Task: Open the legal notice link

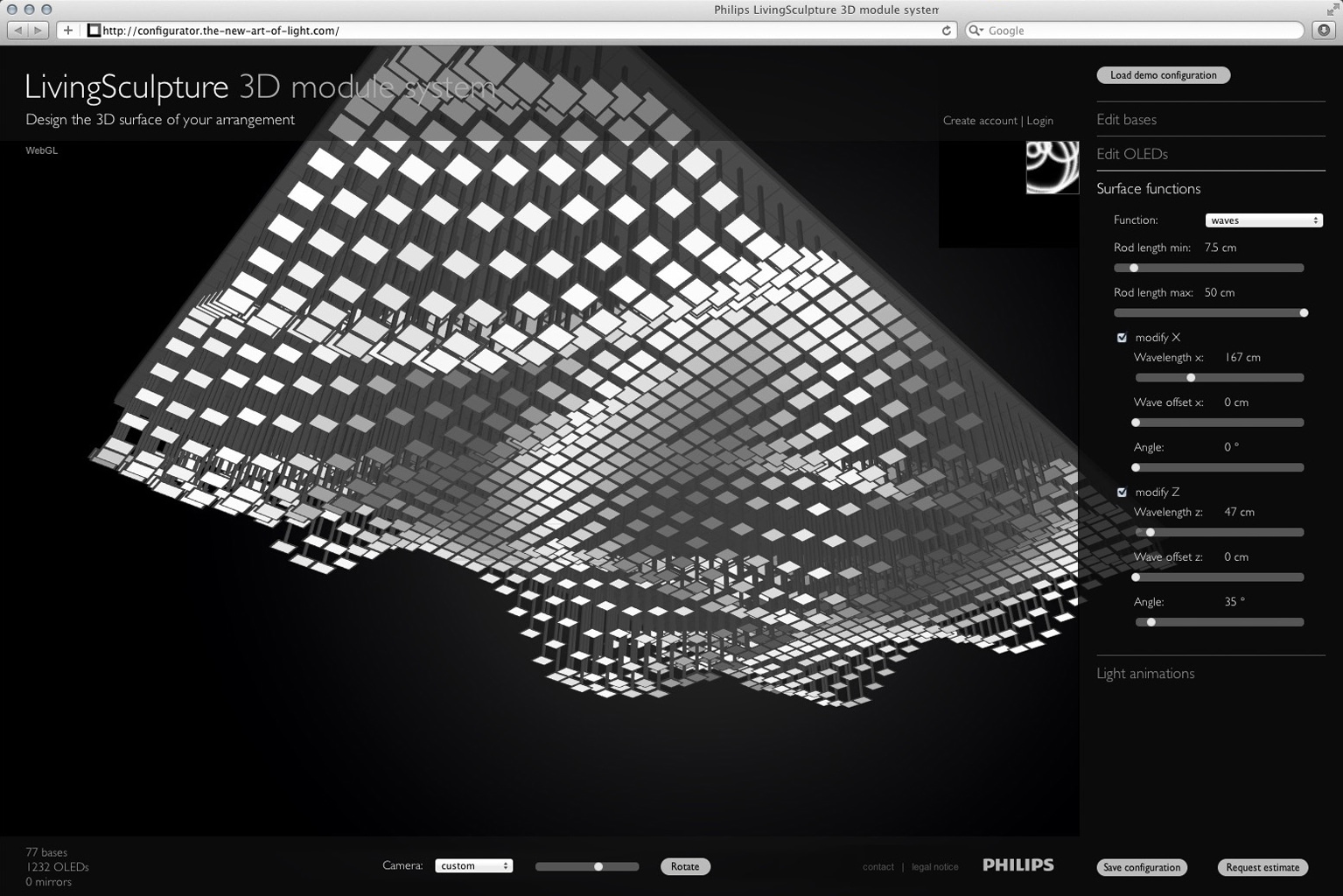Action: coord(934,867)
